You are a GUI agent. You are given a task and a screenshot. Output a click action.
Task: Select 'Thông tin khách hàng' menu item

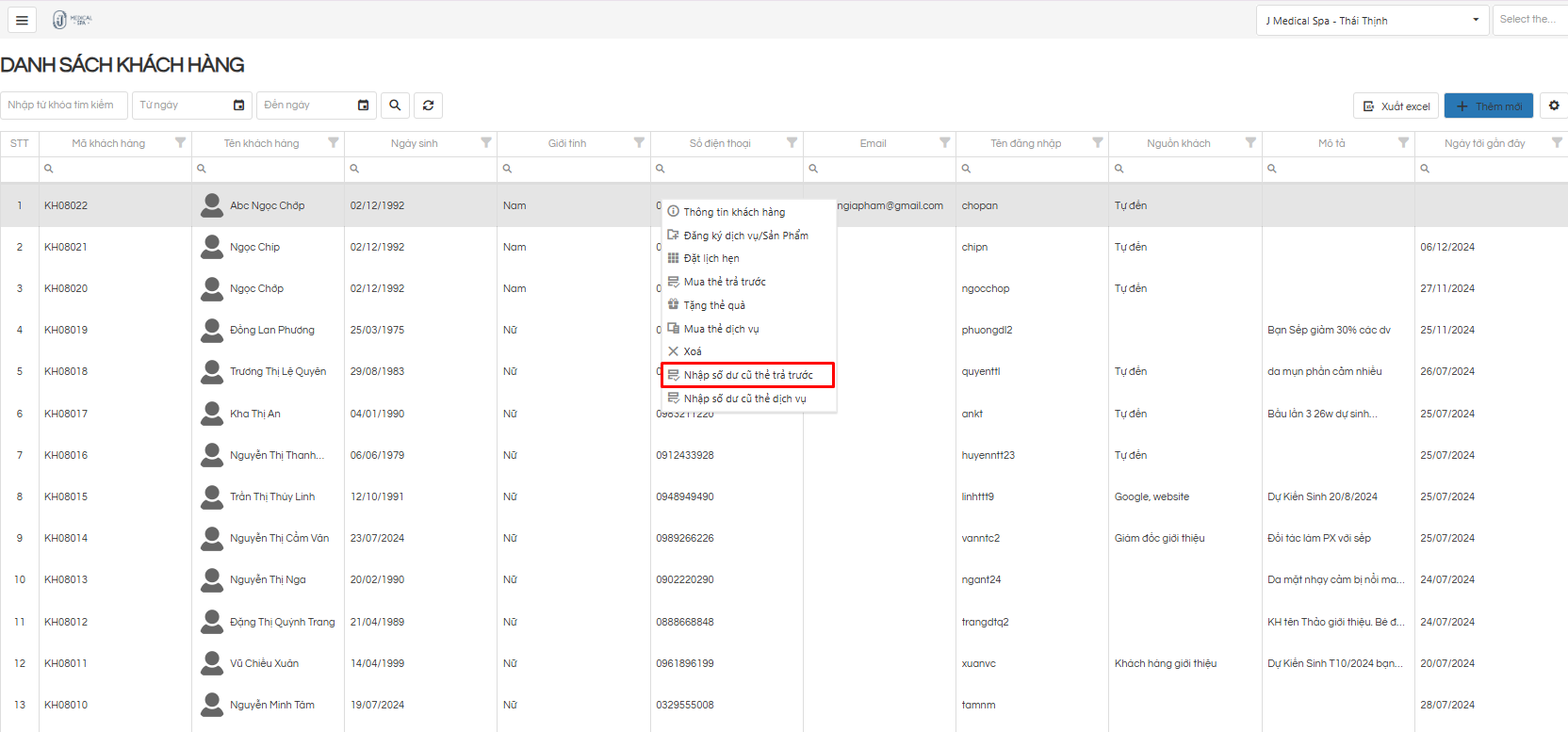coord(733,212)
